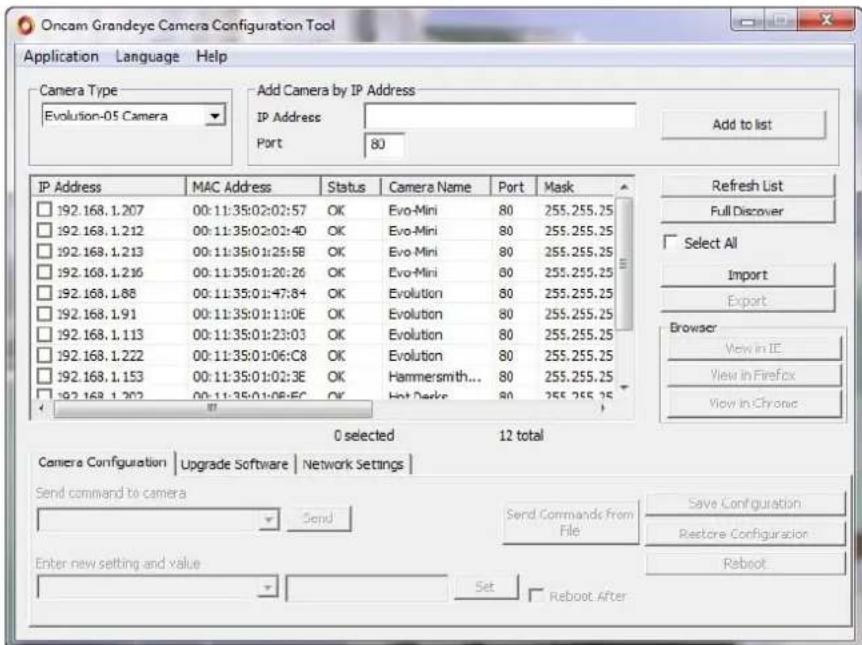The width and height of the screenshot is (862, 645).
Task: Click the camera list vertical scrollbar down arrow
Action: [x=624, y=388]
